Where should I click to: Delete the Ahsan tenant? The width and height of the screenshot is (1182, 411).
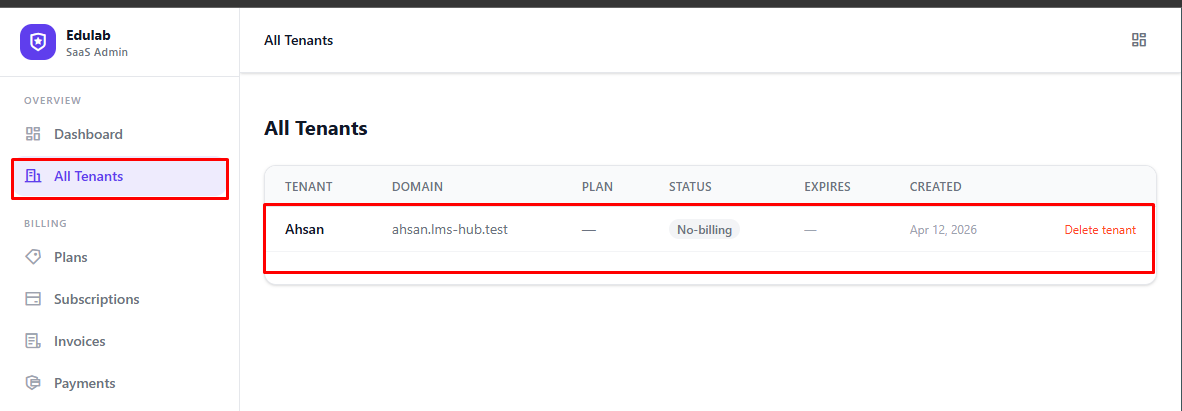(x=1099, y=230)
